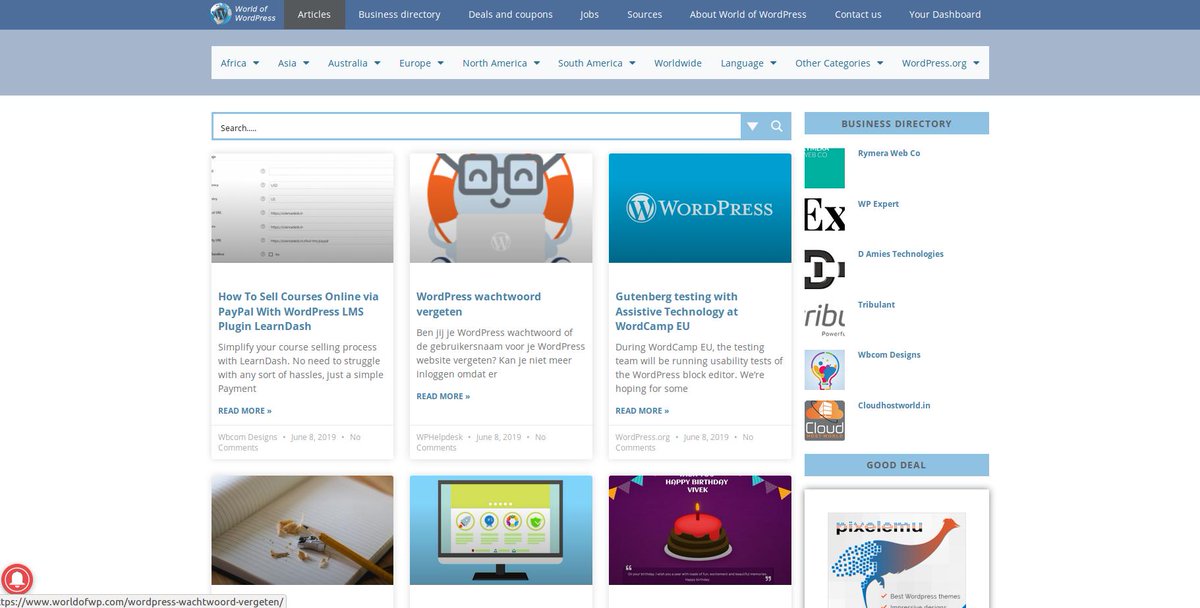Click the Cloudhostworld.in logo icon

click(824, 420)
